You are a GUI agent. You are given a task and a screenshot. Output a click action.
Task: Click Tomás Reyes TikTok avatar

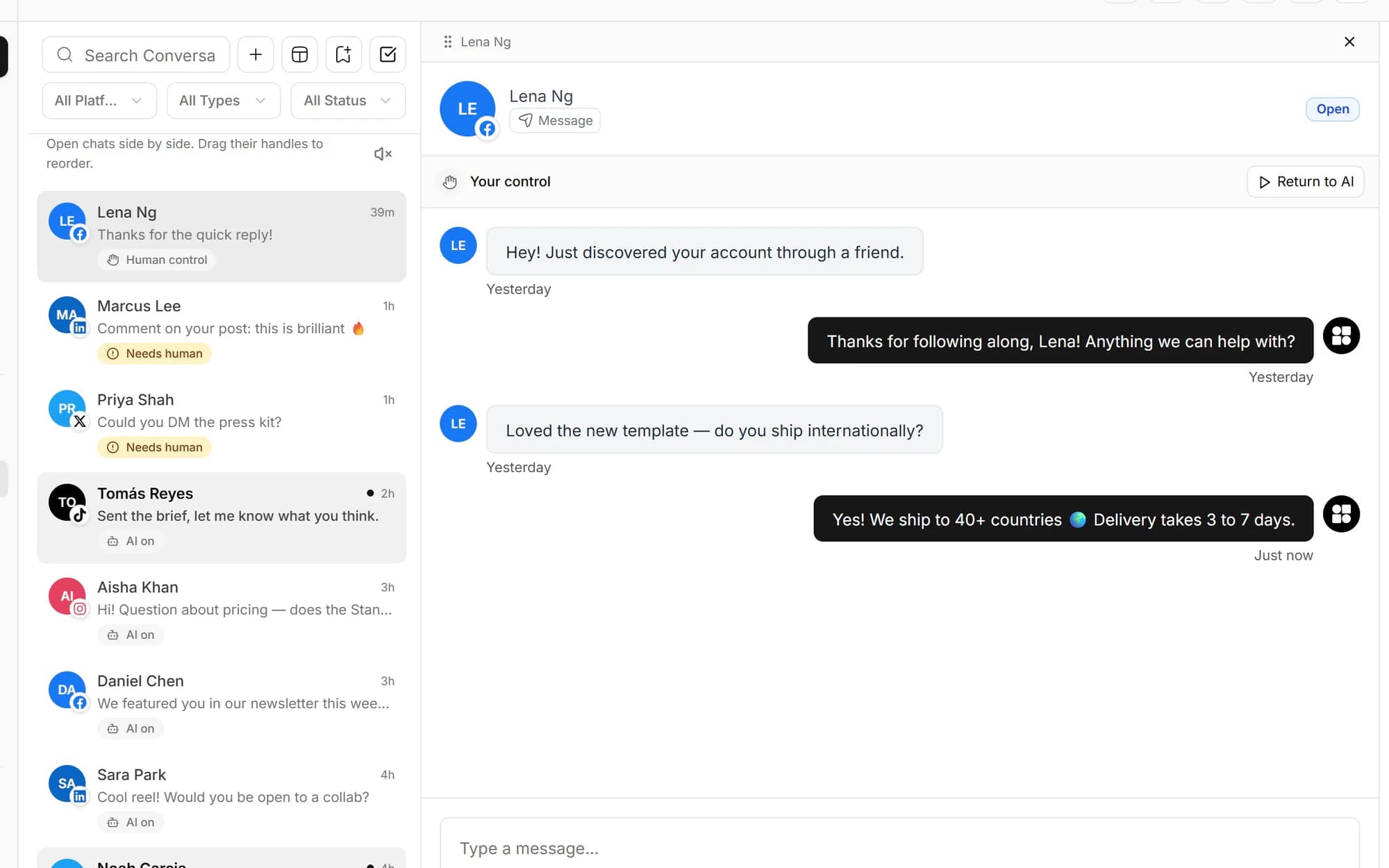coord(67,503)
